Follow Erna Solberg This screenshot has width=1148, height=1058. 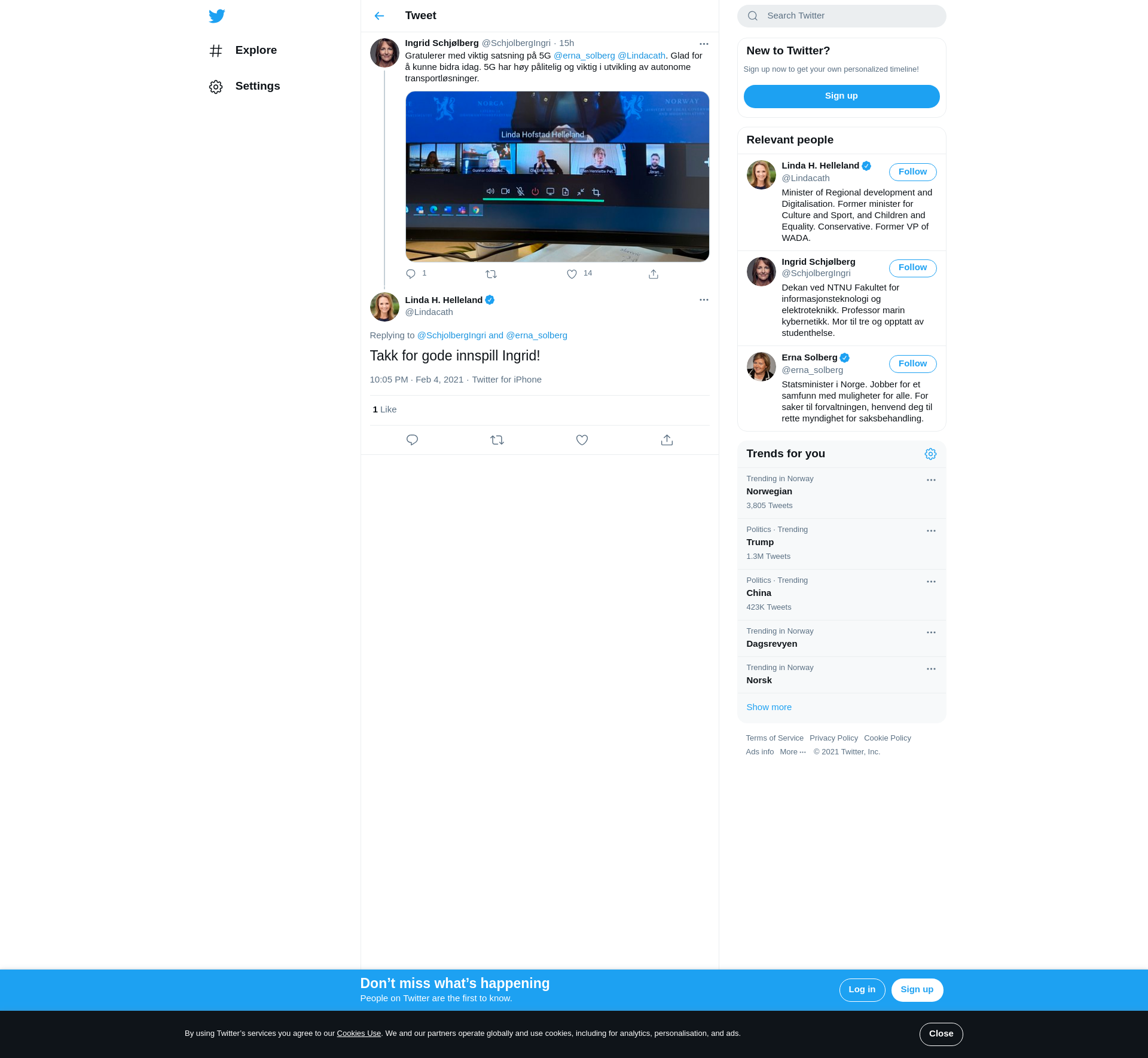click(912, 364)
